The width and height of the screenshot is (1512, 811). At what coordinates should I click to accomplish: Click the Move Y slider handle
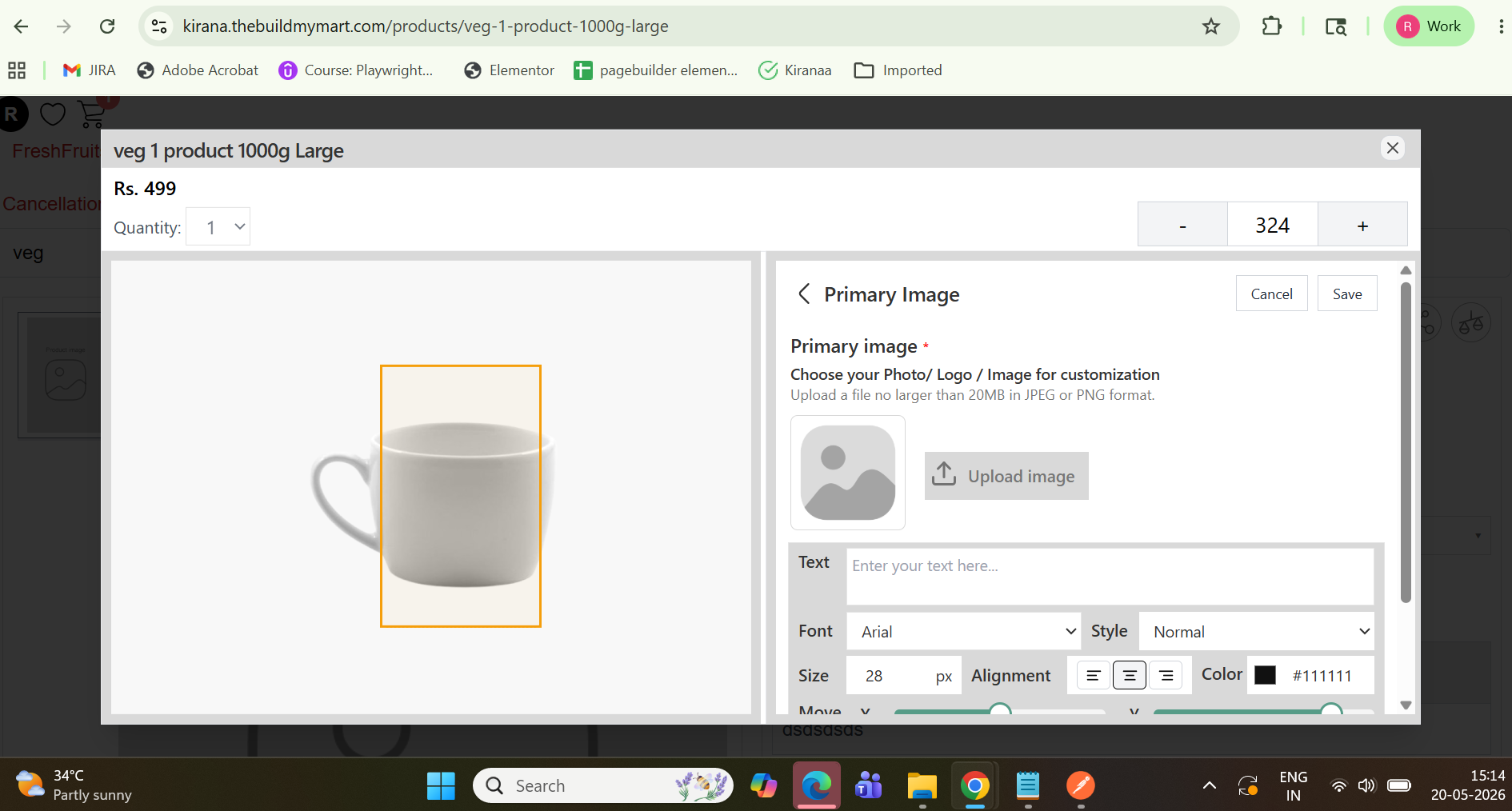click(x=1331, y=709)
